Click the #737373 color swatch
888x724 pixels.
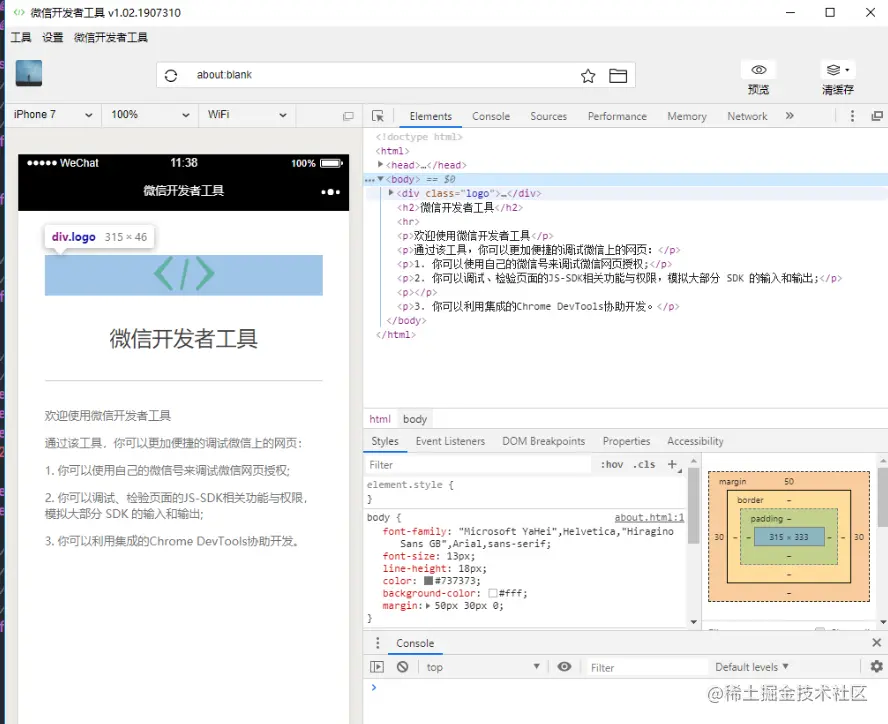click(x=428, y=581)
